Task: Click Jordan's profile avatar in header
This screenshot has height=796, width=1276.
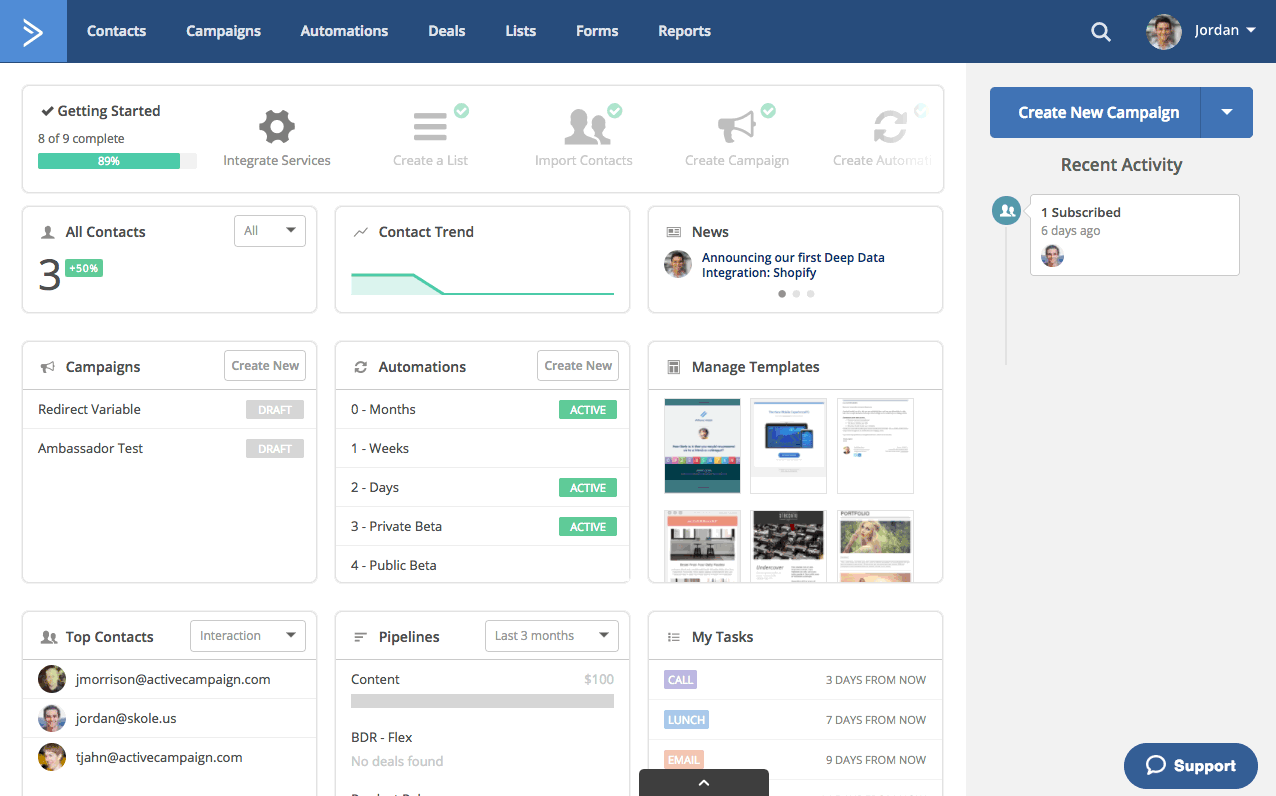Action: pyautogui.click(x=1163, y=31)
